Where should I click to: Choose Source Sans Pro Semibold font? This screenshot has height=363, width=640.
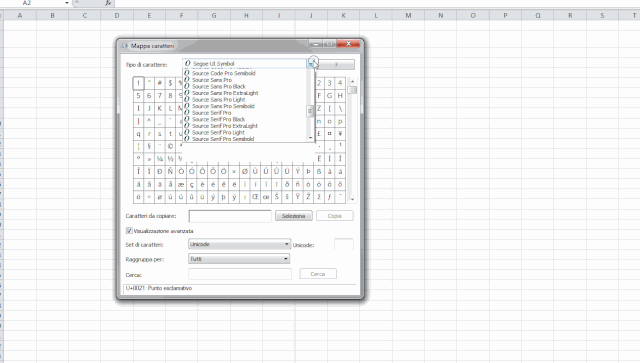click(x=223, y=106)
